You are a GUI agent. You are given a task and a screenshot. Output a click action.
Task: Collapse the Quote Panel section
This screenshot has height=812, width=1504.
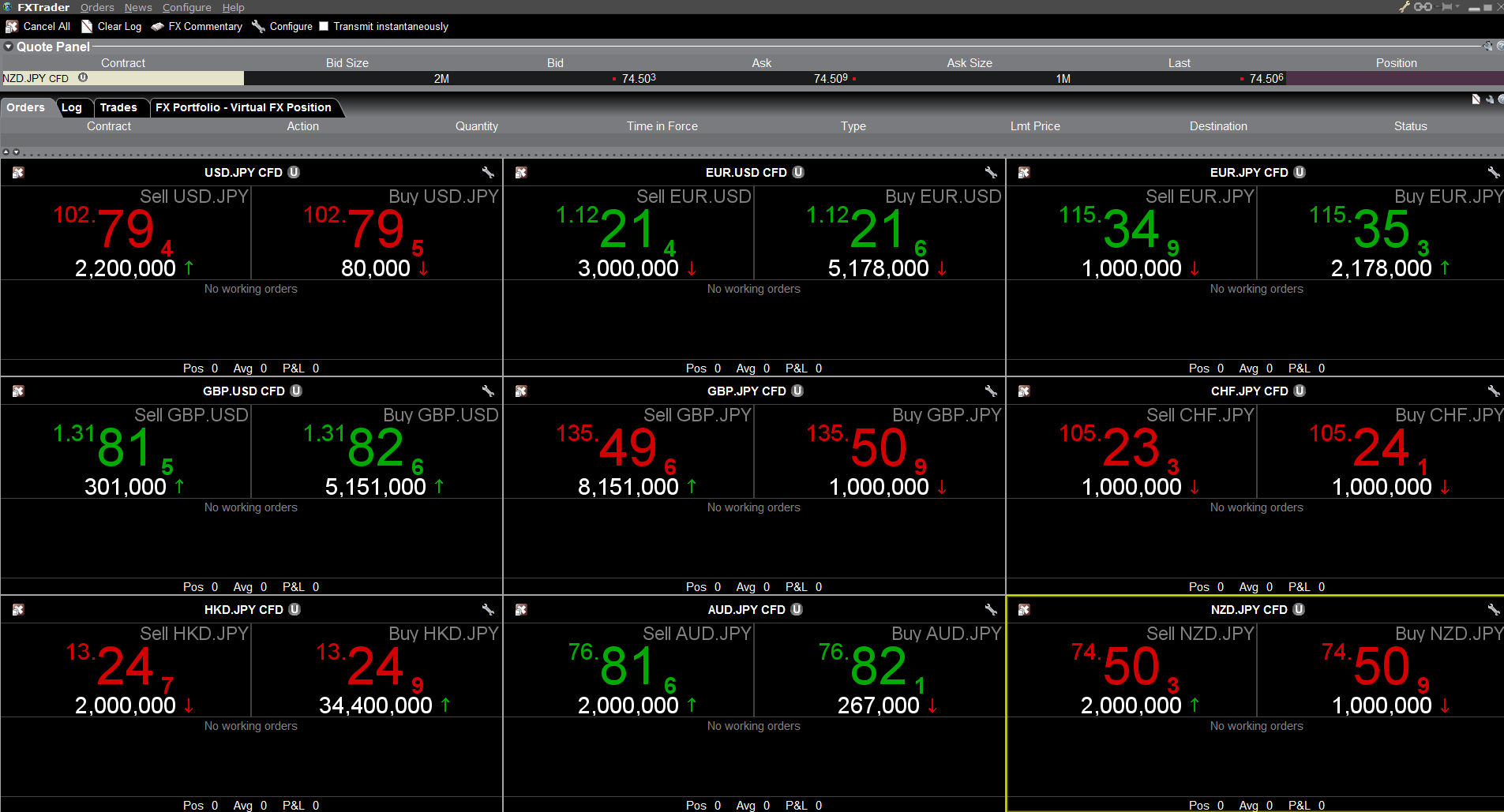9,47
